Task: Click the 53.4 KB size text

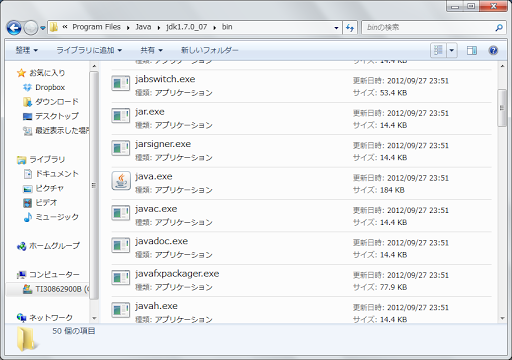Action: coord(393,93)
